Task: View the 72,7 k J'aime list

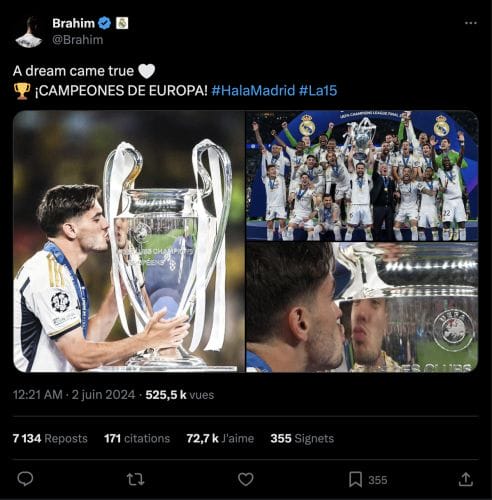Action: click(220, 438)
